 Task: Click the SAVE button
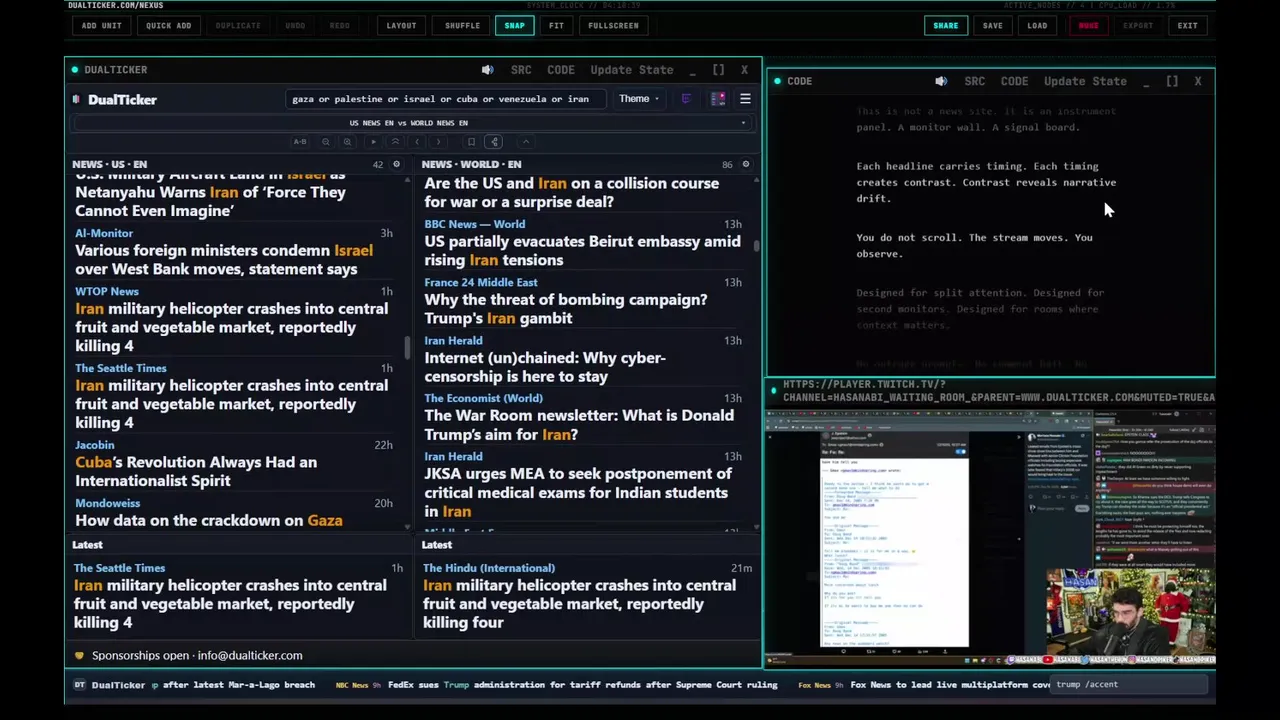coord(992,25)
